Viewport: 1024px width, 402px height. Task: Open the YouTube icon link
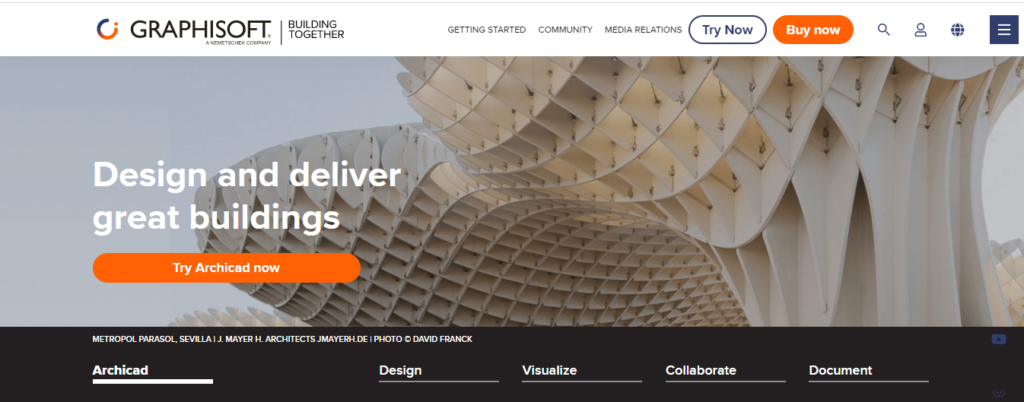tap(999, 339)
